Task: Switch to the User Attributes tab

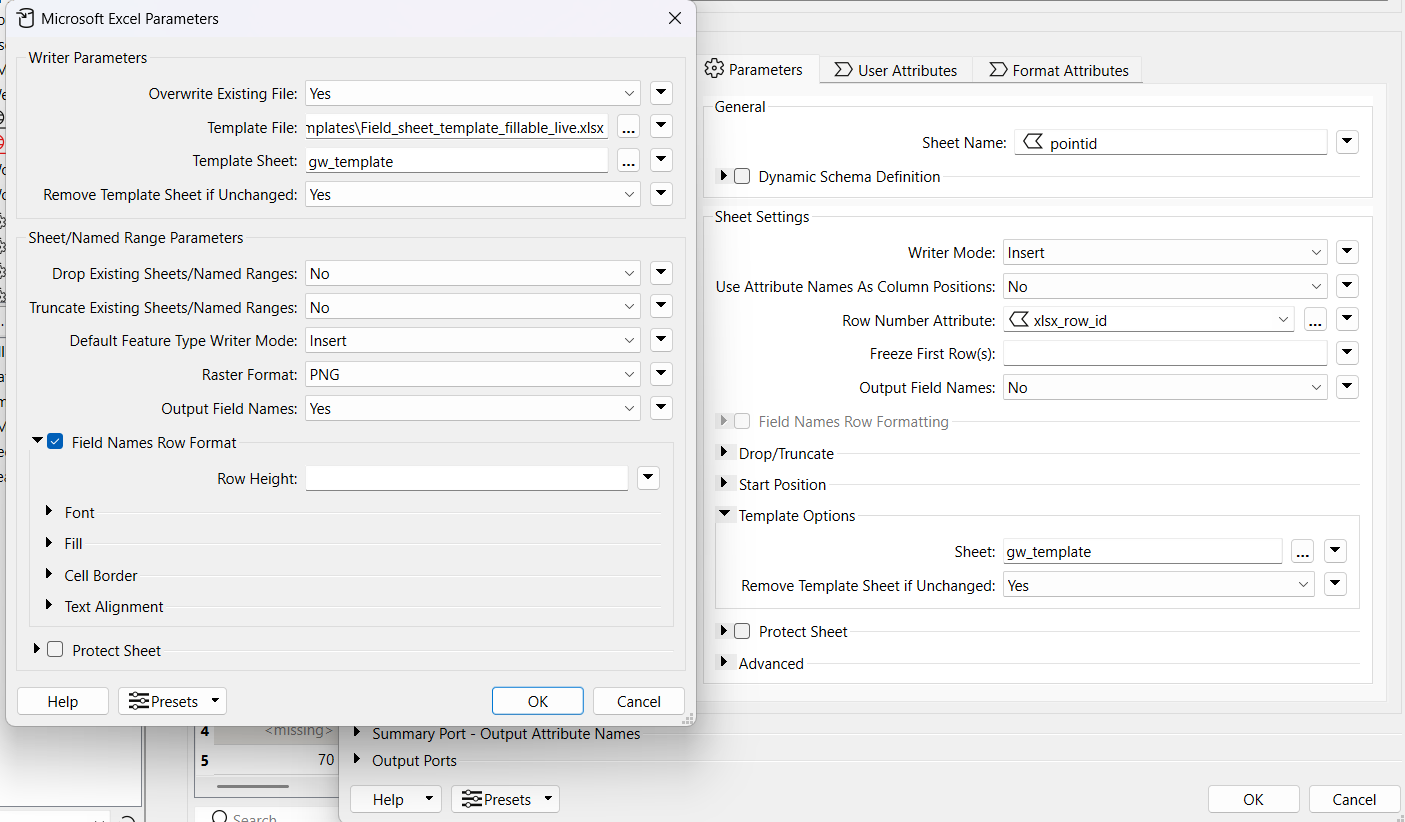Action: (x=895, y=70)
